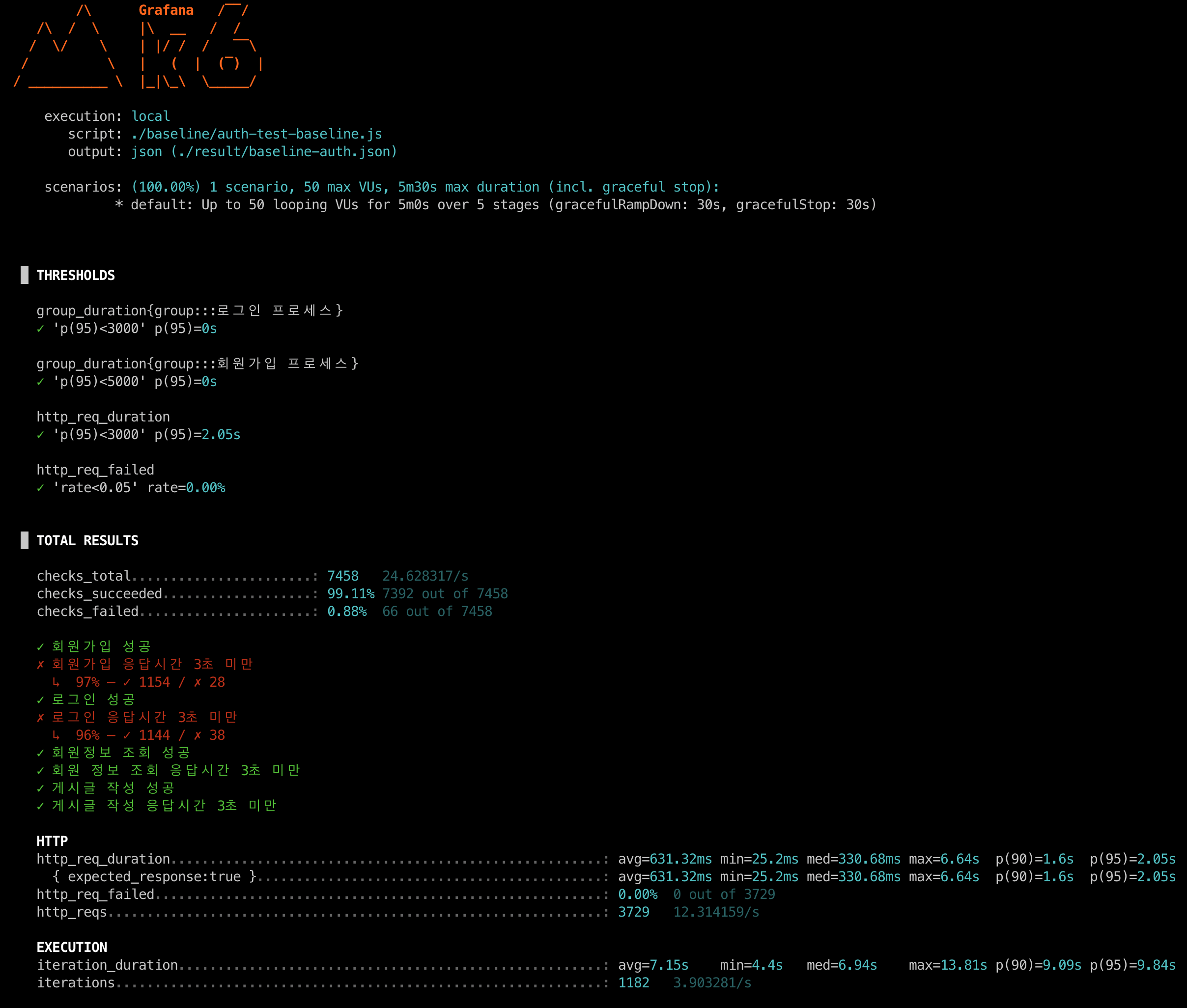The image size is (1187, 1008).
Task: Click the http_req_duration threshold p(95)=2.05s value
Action: [221, 435]
